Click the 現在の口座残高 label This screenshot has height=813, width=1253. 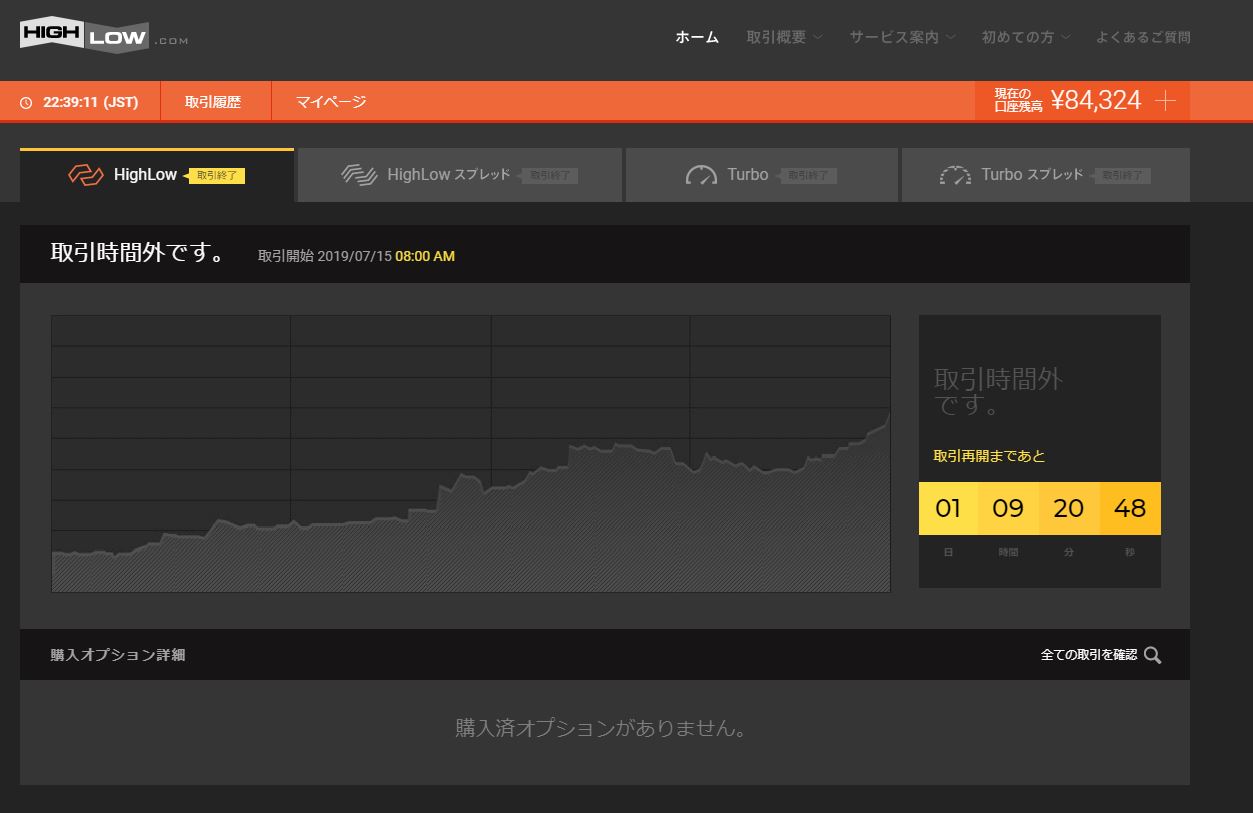click(1018, 100)
